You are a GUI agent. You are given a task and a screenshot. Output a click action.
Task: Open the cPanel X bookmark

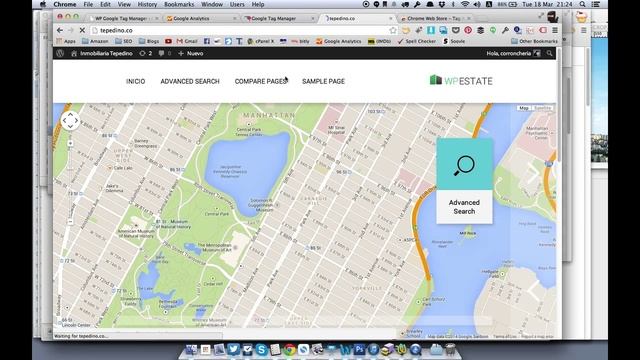click(x=260, y=41)
